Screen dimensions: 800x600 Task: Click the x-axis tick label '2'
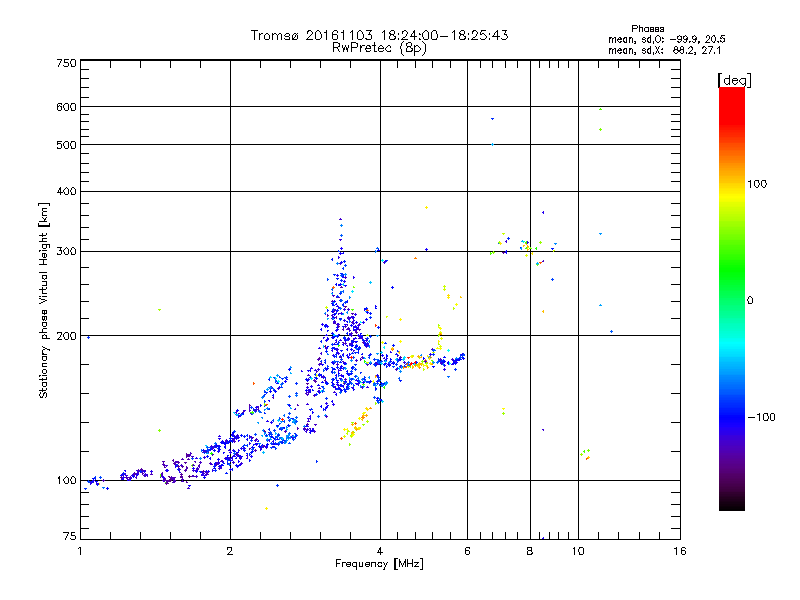[x=230, y=551]
